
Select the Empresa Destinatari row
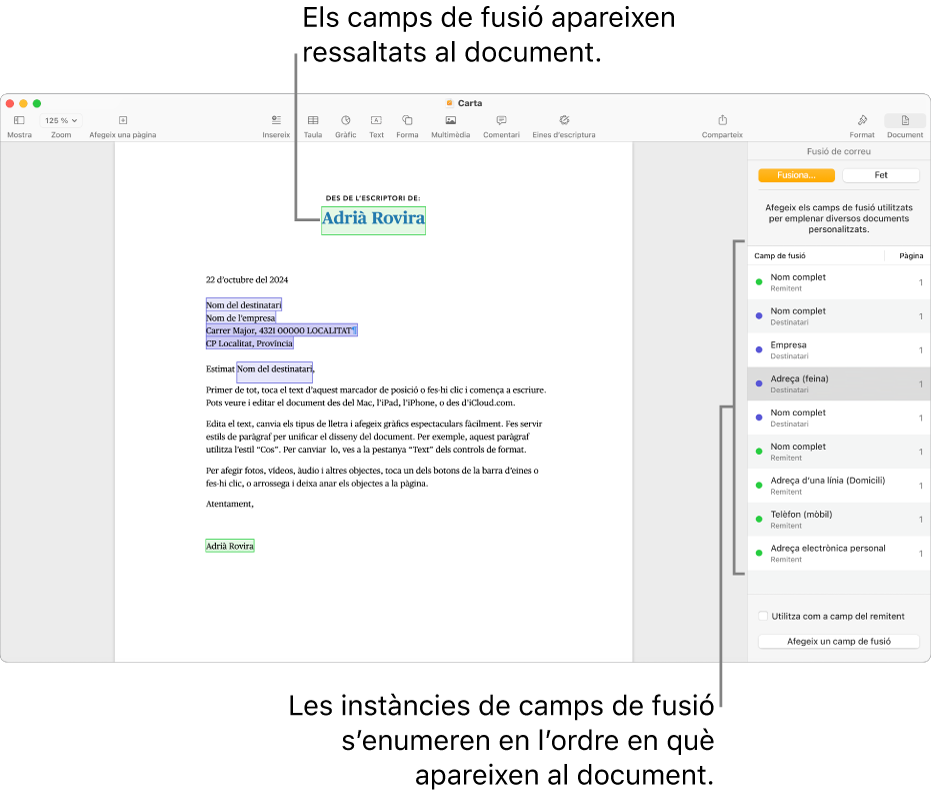[838, 350]
